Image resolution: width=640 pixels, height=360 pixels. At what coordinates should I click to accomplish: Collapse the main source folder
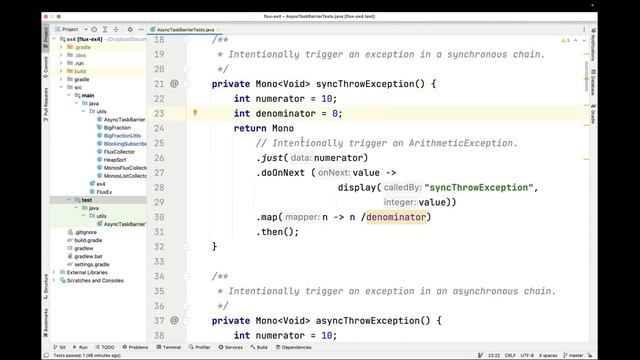point(69,96)
